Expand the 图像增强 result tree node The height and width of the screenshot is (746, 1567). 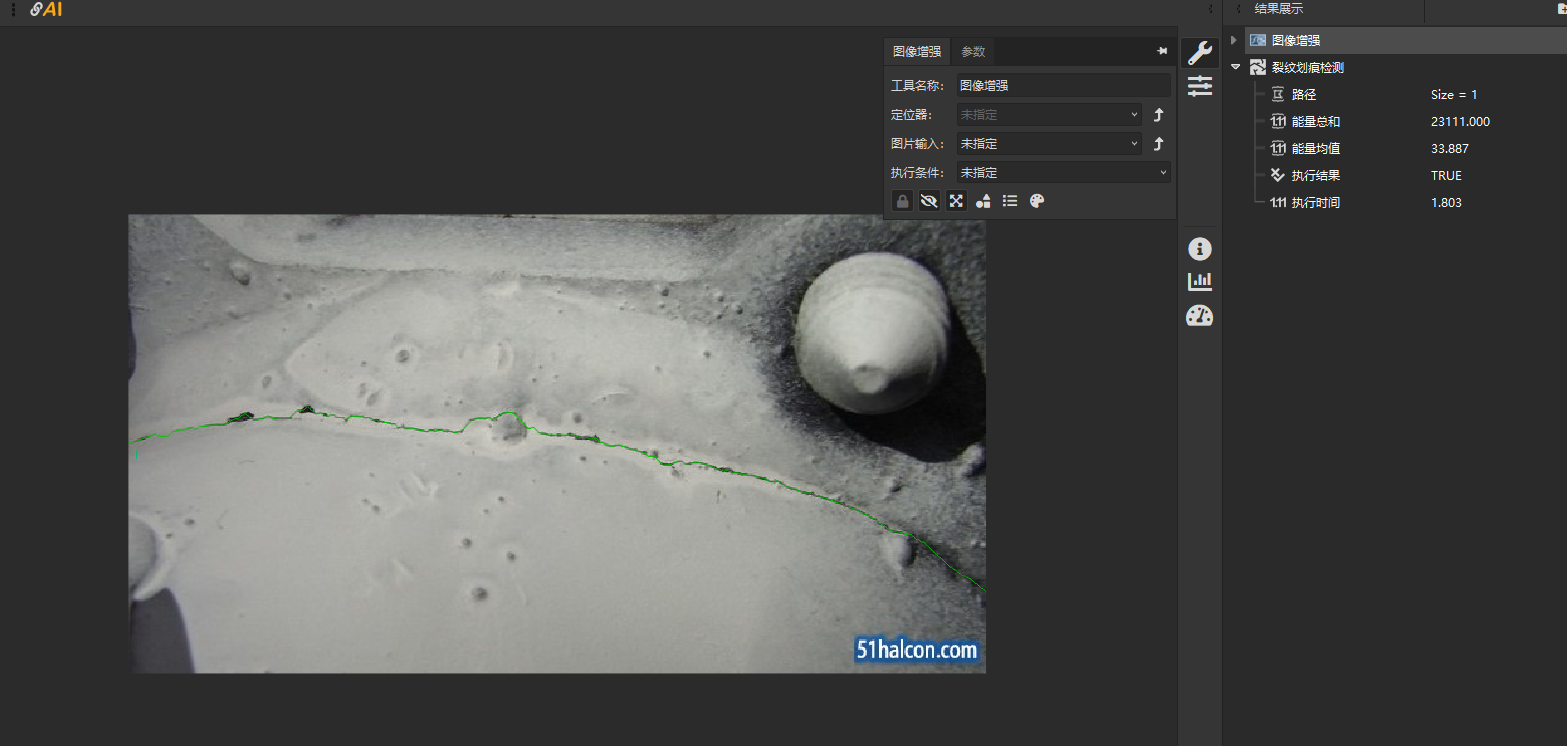[1234, 40]
